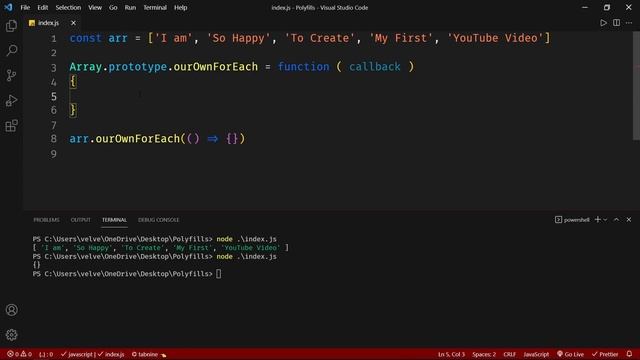
Task: Close the terminal panel
Action: [x=629, y=220]
